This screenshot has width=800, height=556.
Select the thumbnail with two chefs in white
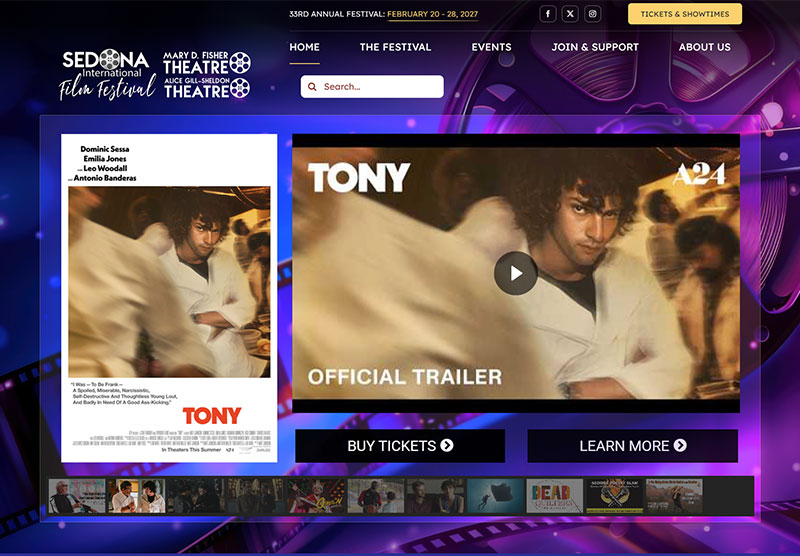136,496
